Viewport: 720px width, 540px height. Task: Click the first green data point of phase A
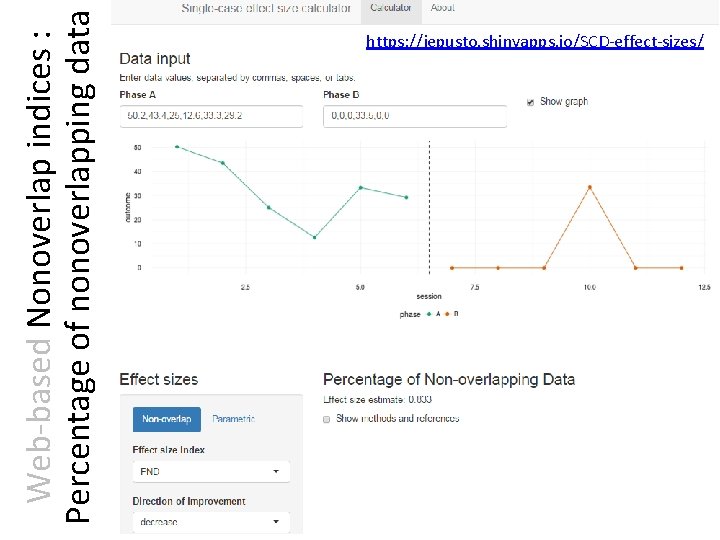pyautogui.click(x=176, y=147)
